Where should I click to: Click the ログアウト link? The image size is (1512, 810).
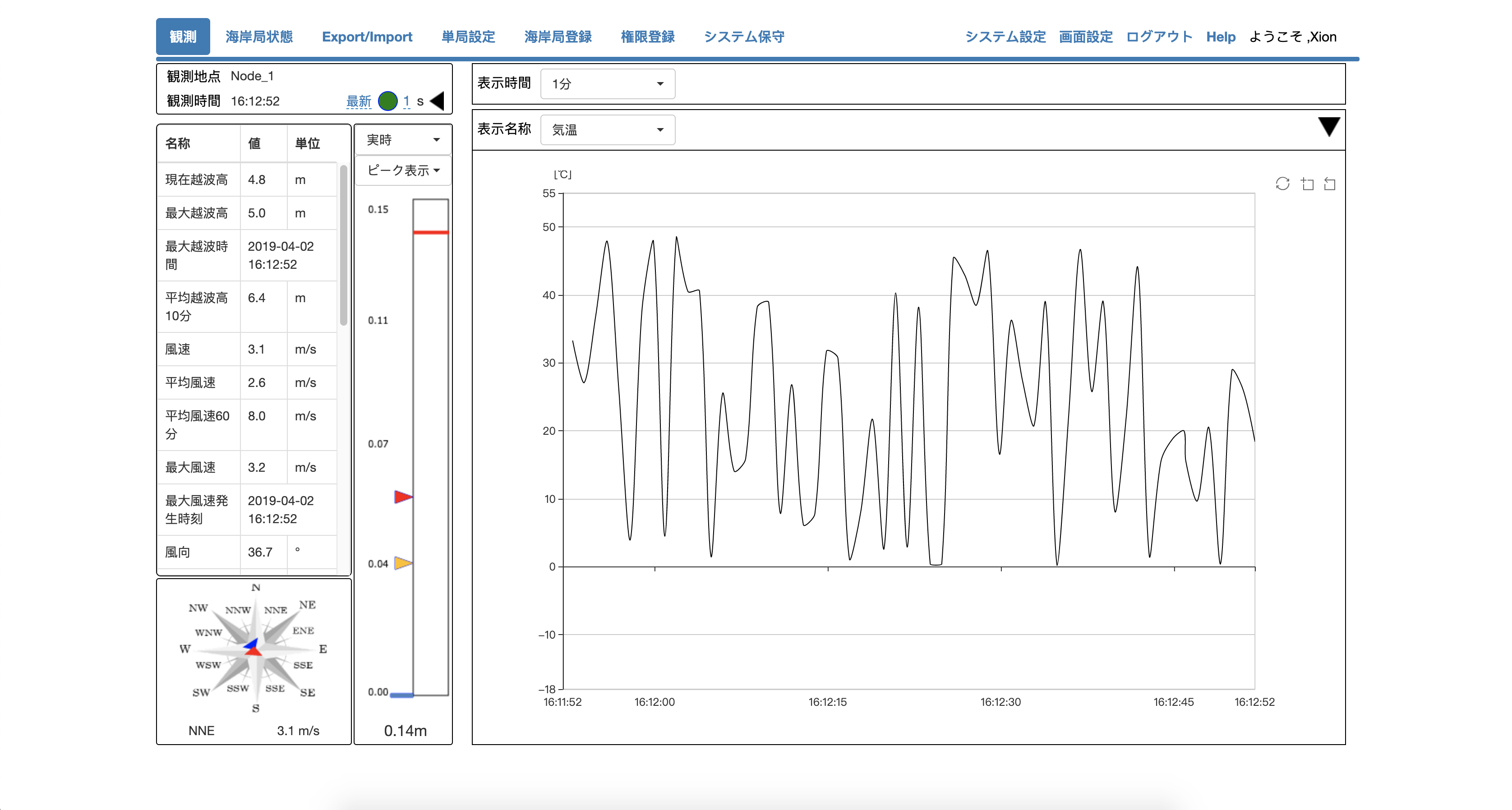point(1159,37)
